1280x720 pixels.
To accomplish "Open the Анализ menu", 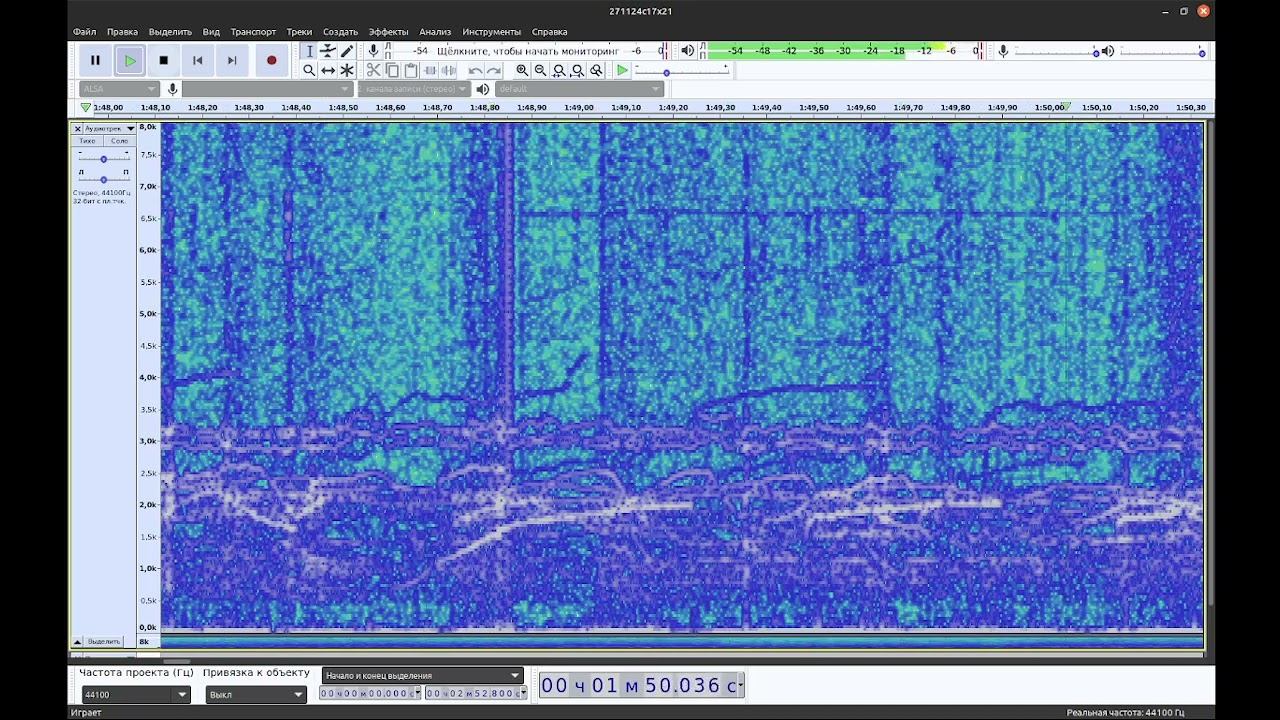I will click(x=435, y=32).
